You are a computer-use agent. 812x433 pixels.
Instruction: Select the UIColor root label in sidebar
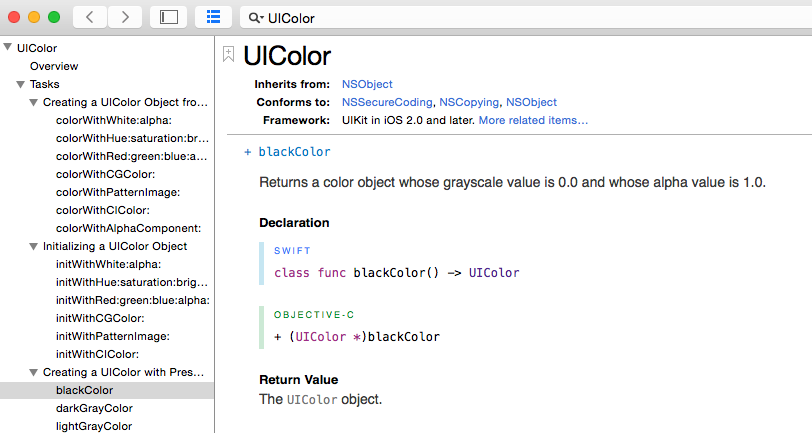pos(37,48)
